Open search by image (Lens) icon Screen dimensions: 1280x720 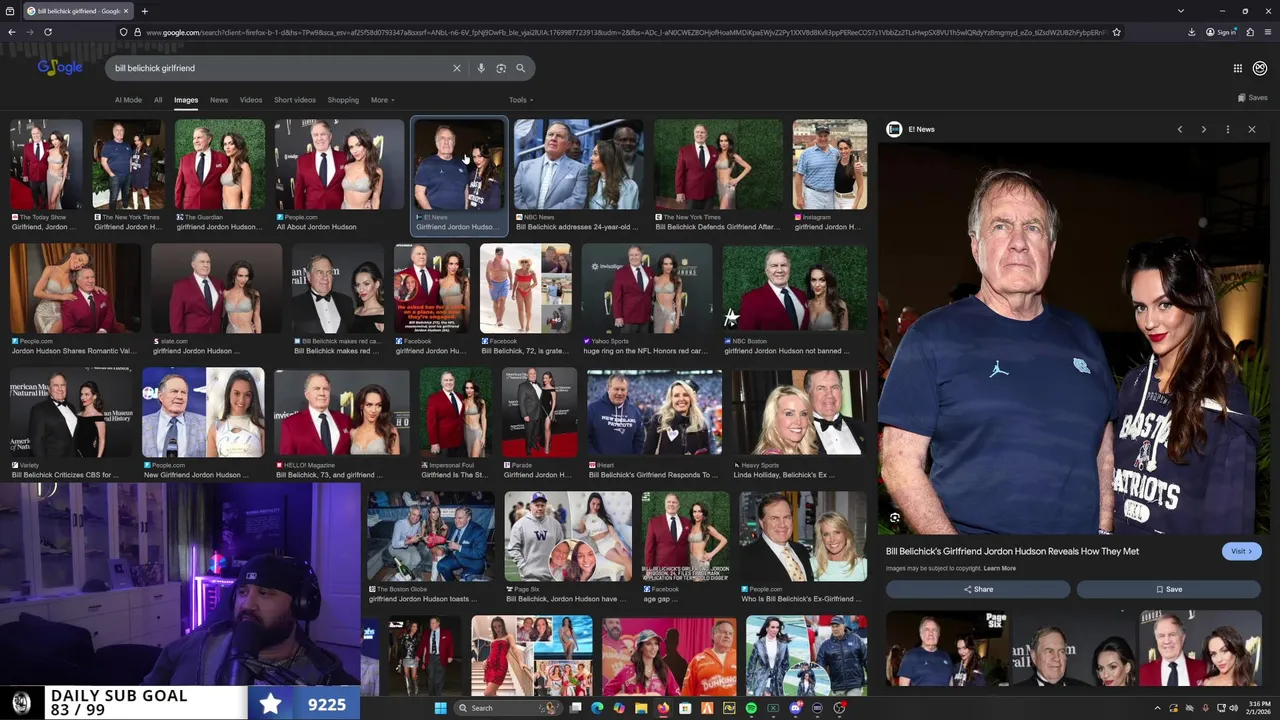coord(501,68)
